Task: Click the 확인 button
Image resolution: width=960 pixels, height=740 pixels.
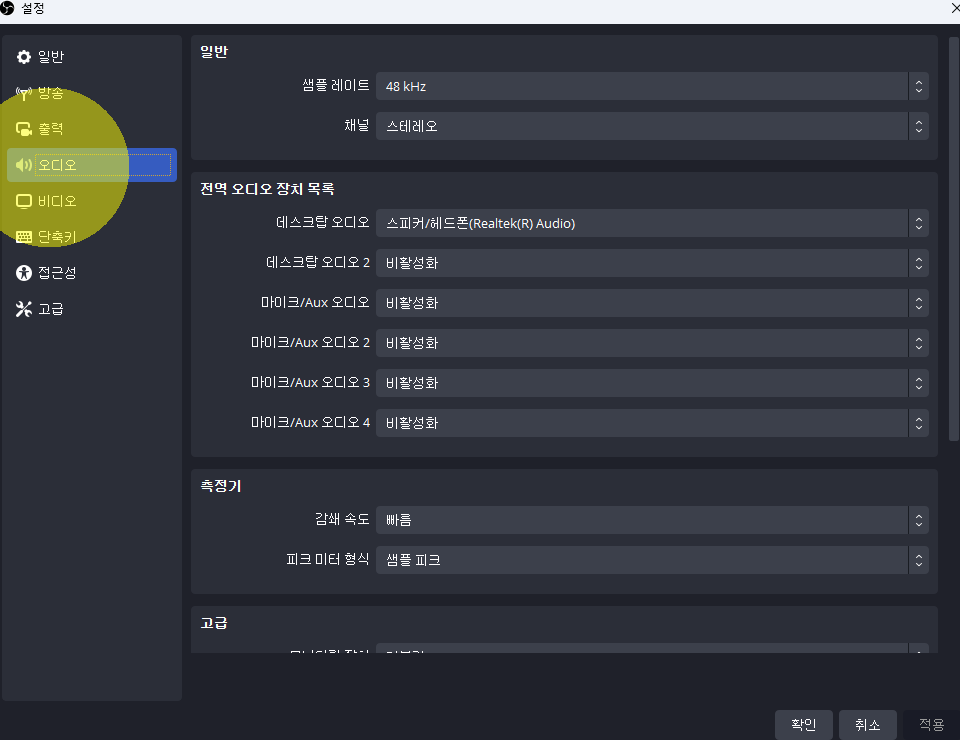Action: [804, 725]
